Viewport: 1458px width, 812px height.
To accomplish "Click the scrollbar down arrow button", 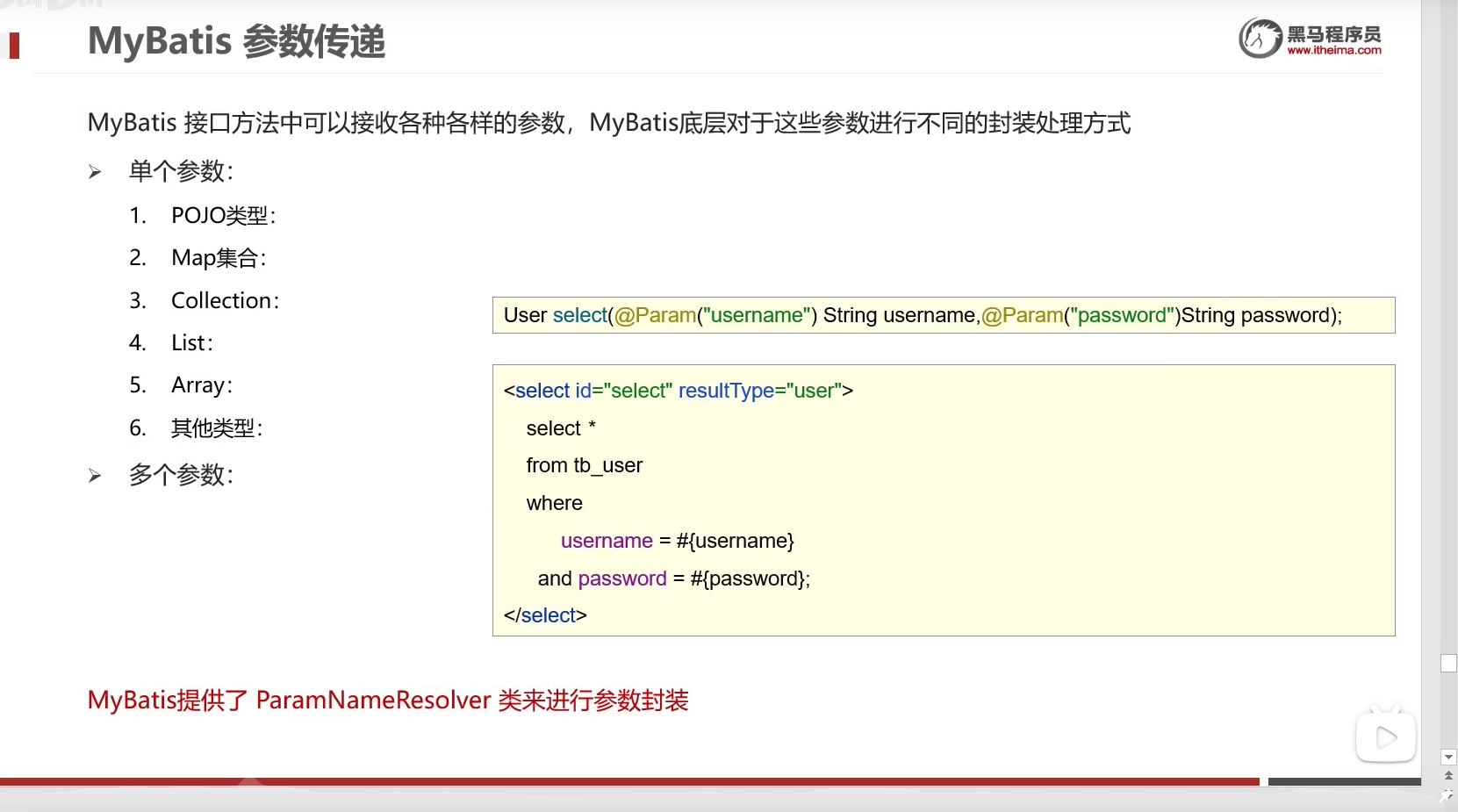I will click(x=1448, y=757).
